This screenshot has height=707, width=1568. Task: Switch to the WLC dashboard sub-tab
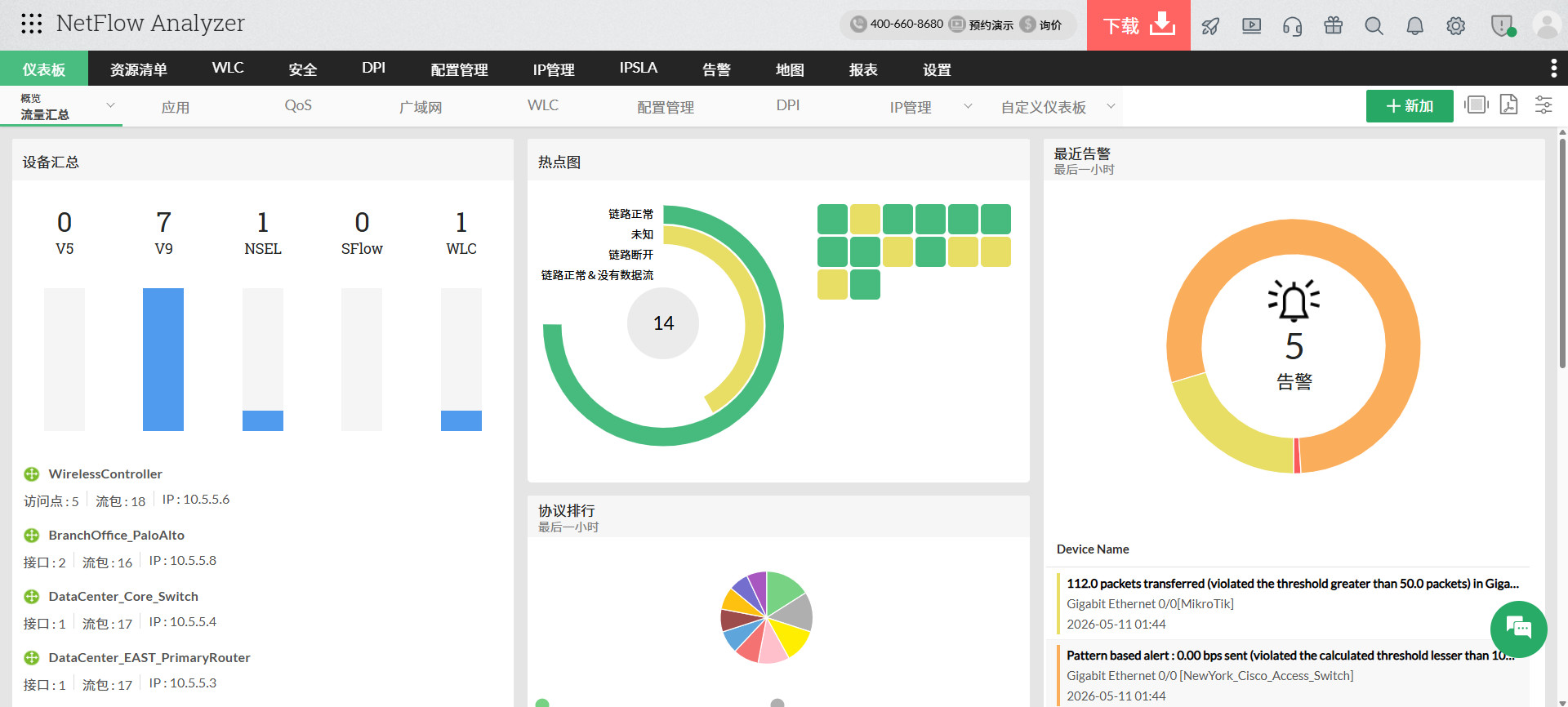click(543, 105)
